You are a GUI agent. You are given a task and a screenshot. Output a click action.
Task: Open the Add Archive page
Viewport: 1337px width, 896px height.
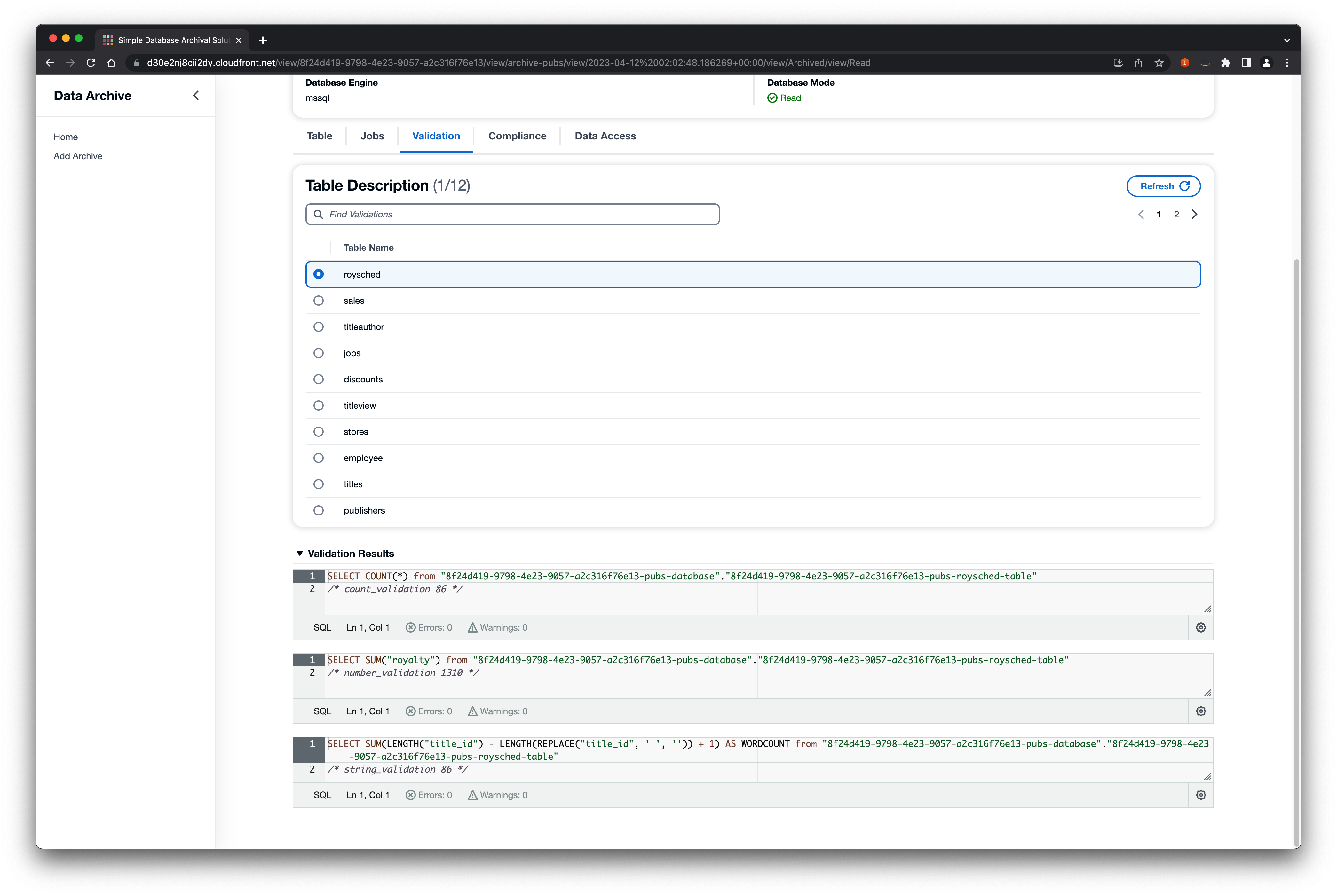(78, 156)
